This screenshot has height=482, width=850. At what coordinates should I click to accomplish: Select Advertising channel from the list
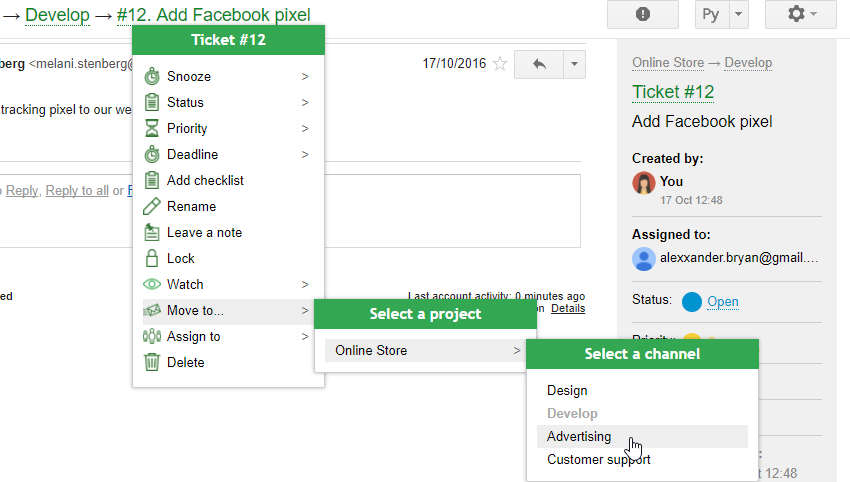coord(579,436)
